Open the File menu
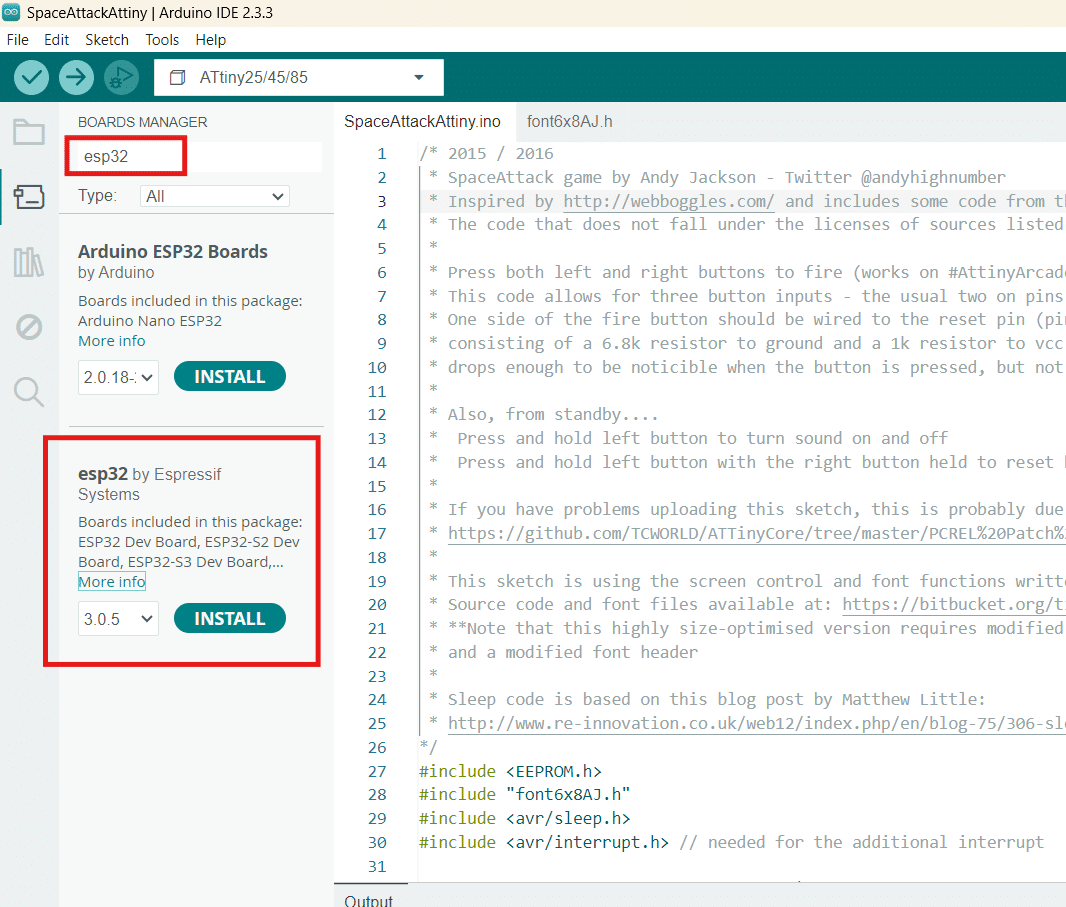 pyautogui.click(x=18, y=40)
